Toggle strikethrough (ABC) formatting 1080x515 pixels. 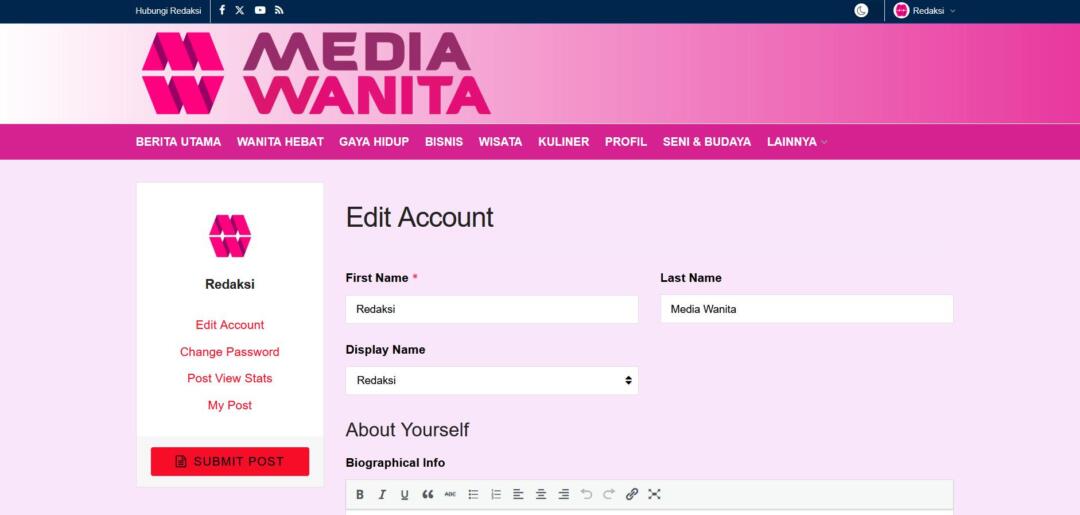(450, 494)
